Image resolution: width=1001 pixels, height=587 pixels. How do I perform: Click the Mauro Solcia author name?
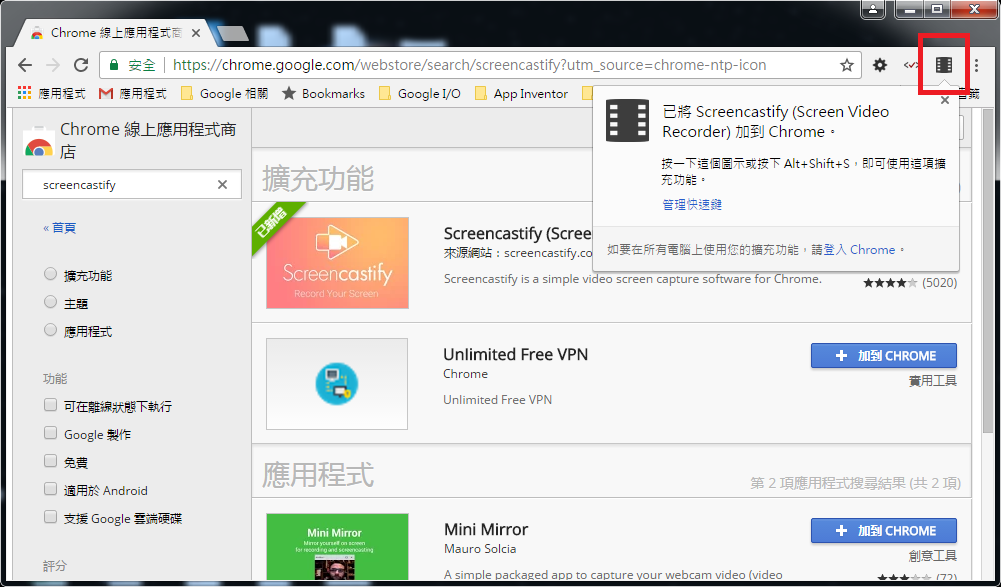pos(480,549)
